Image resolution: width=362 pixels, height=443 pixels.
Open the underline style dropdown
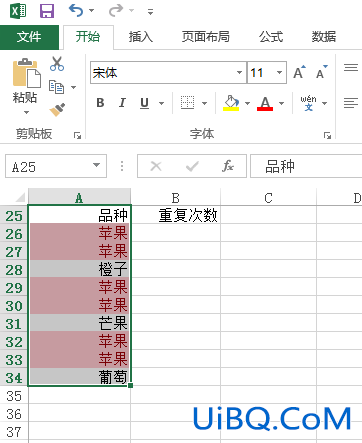(x=161, y=103)
